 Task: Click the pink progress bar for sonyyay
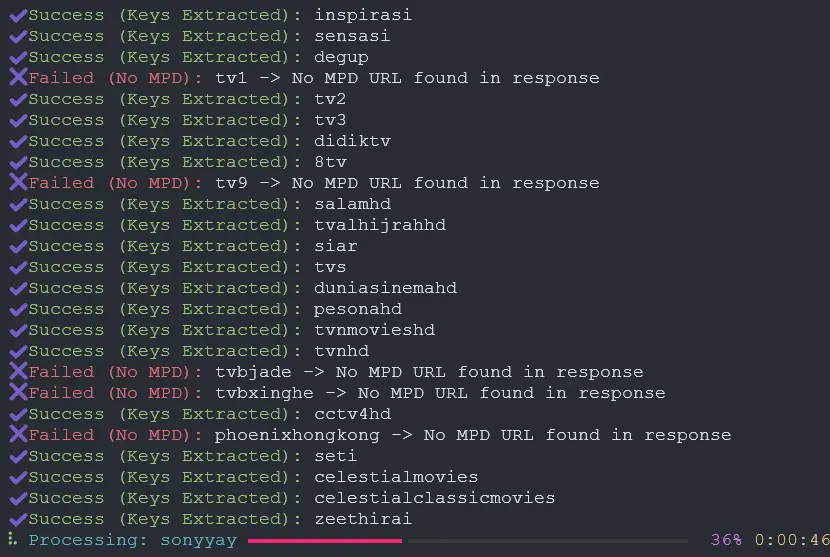(x=324, y=541)
